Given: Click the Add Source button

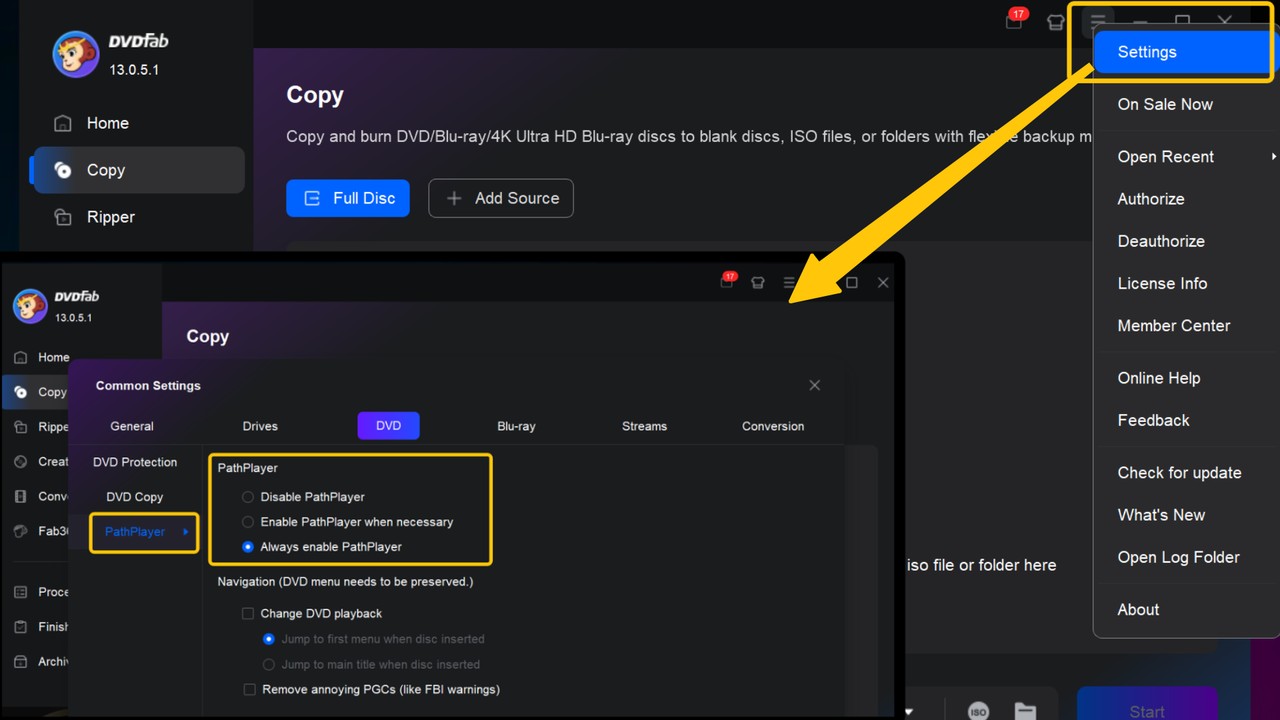Looking at the screenshot, I should (x=500, y=198).
